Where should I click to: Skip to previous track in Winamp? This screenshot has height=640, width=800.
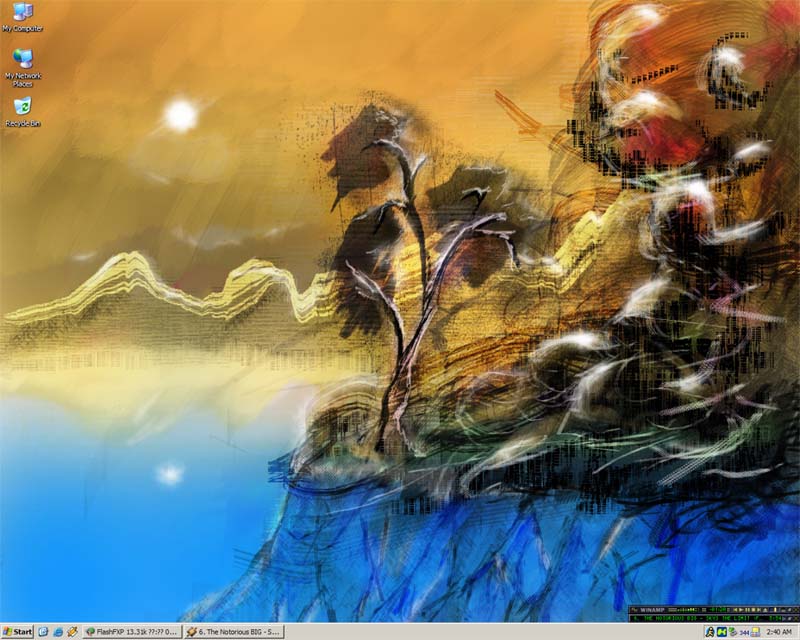tap(735, 610)
